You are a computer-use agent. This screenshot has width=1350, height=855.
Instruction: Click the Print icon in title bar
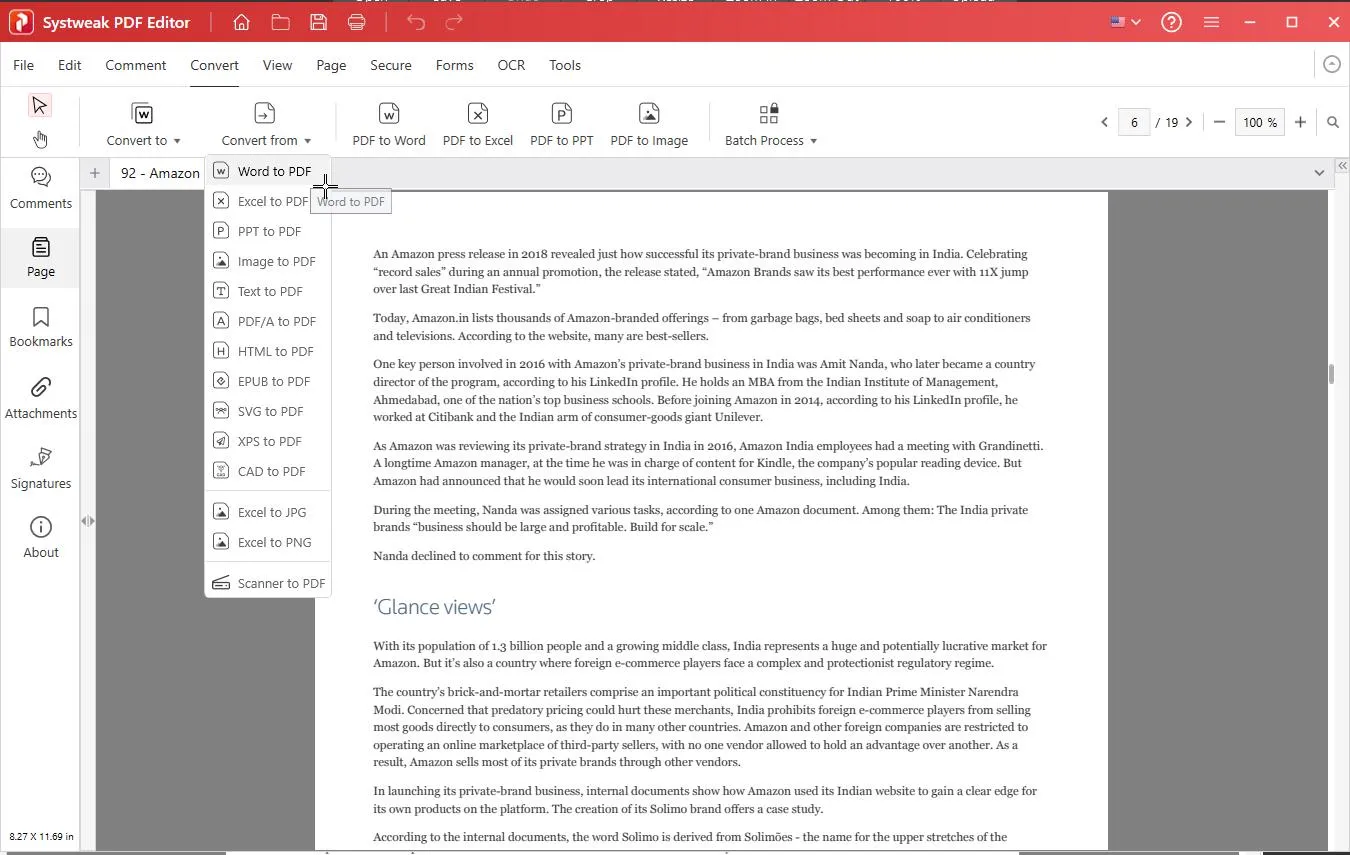click(356, 22)
